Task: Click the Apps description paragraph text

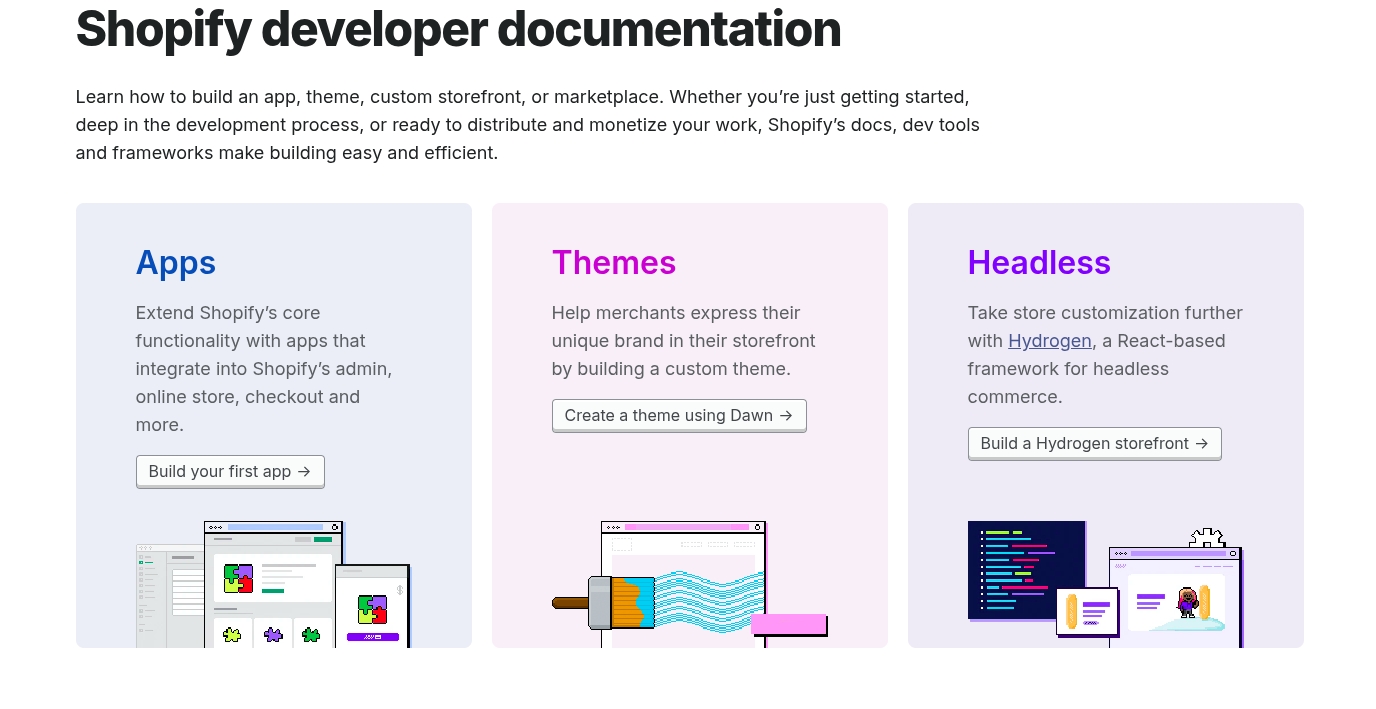Action: [264, 369]
